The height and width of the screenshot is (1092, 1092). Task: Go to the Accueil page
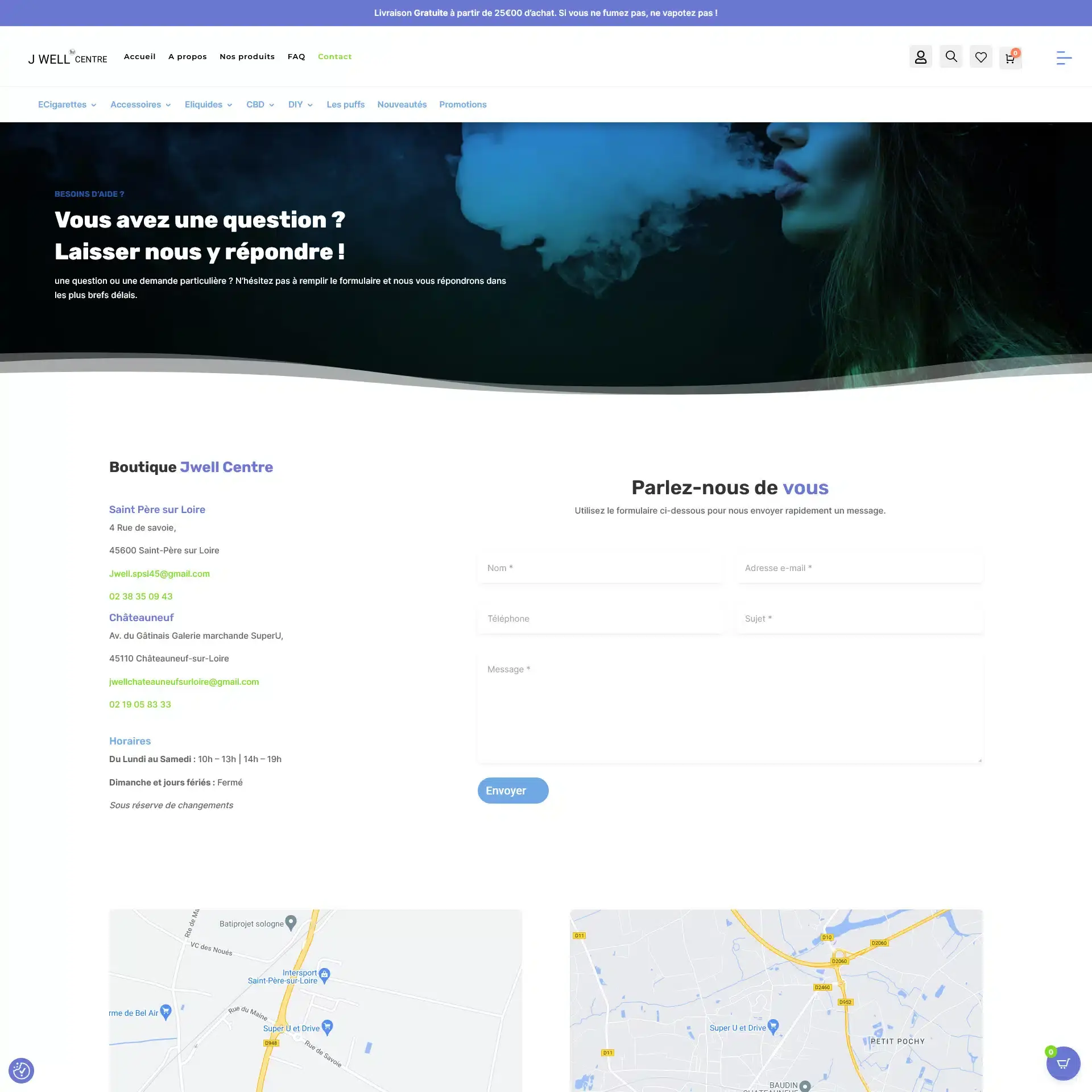pos(140,56)
